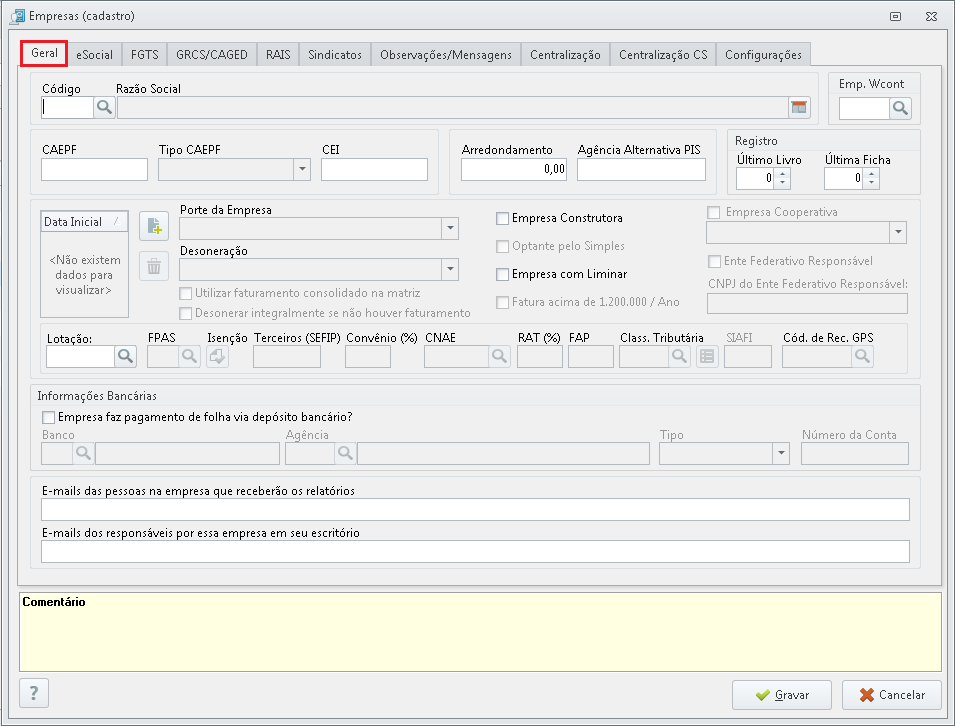Increase Última Ficha value

point(872,173)
